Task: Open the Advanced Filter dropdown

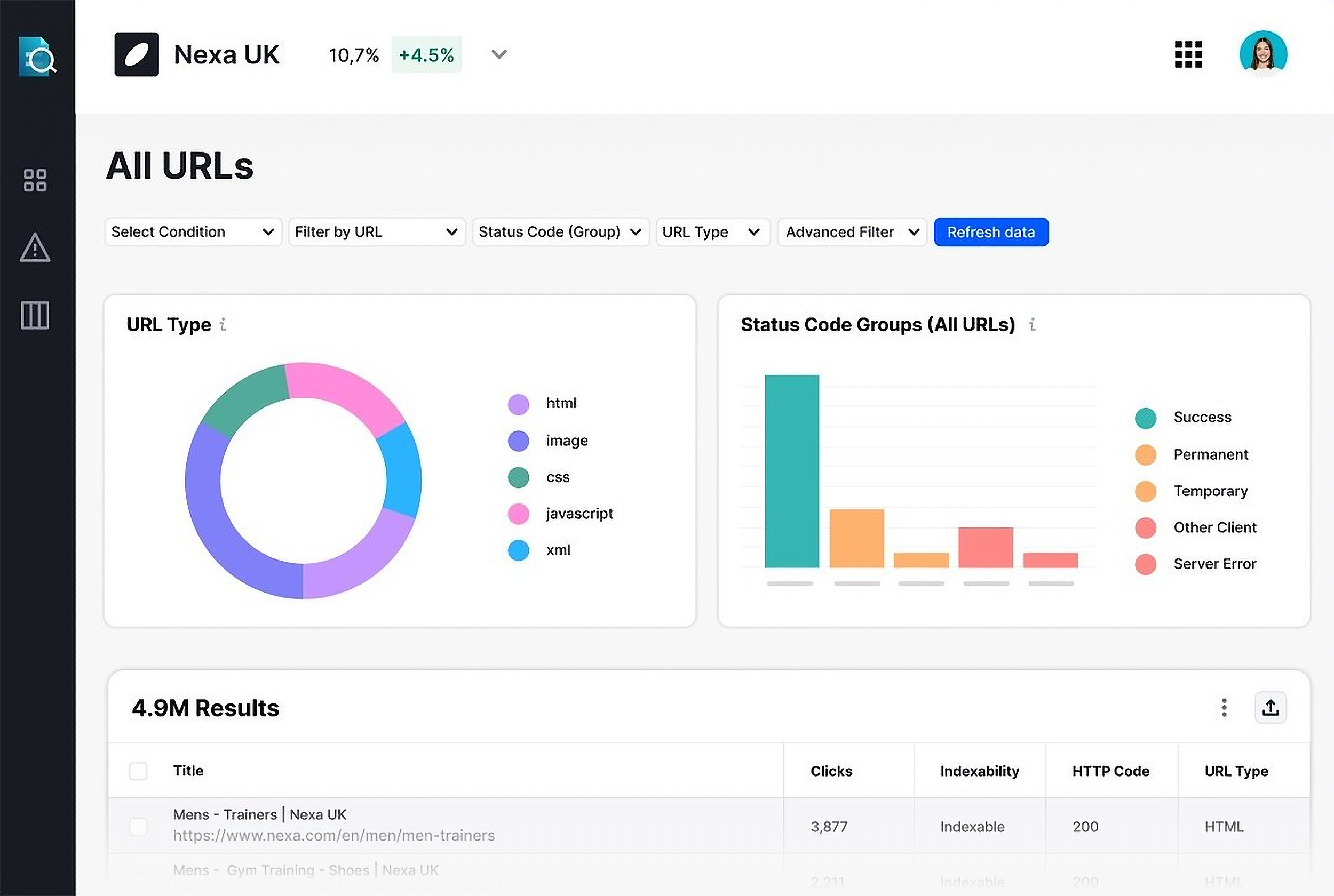Action: tap(852, 232)
